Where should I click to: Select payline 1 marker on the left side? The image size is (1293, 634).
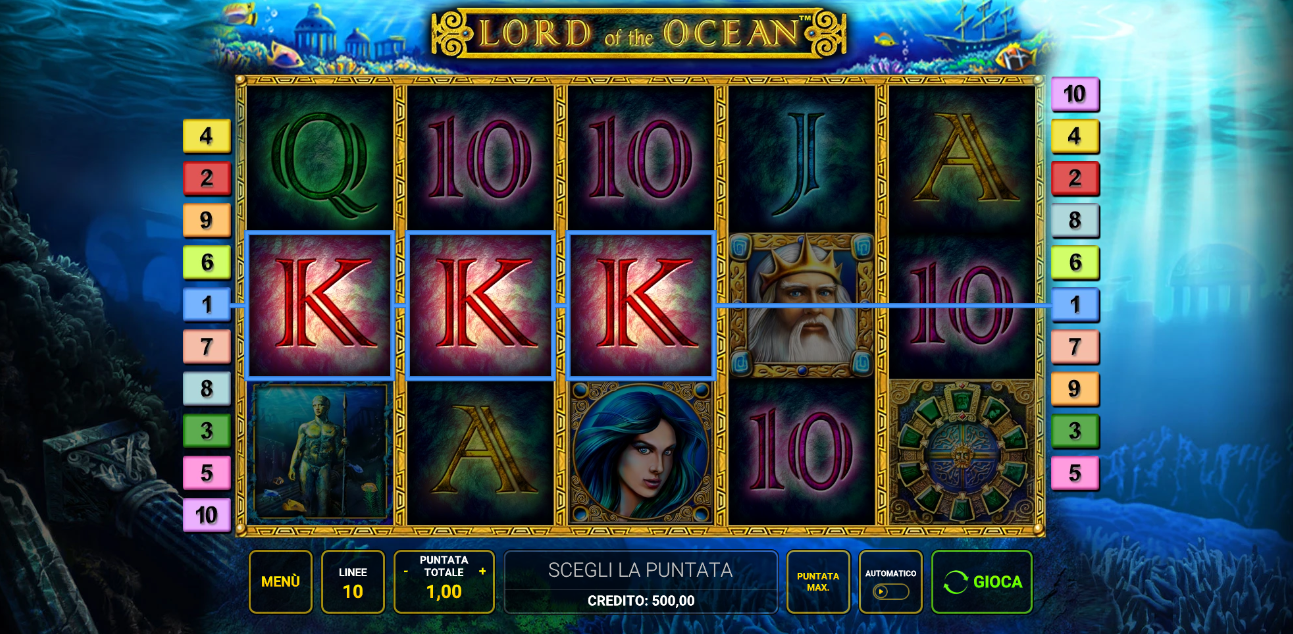click(207, 304)
